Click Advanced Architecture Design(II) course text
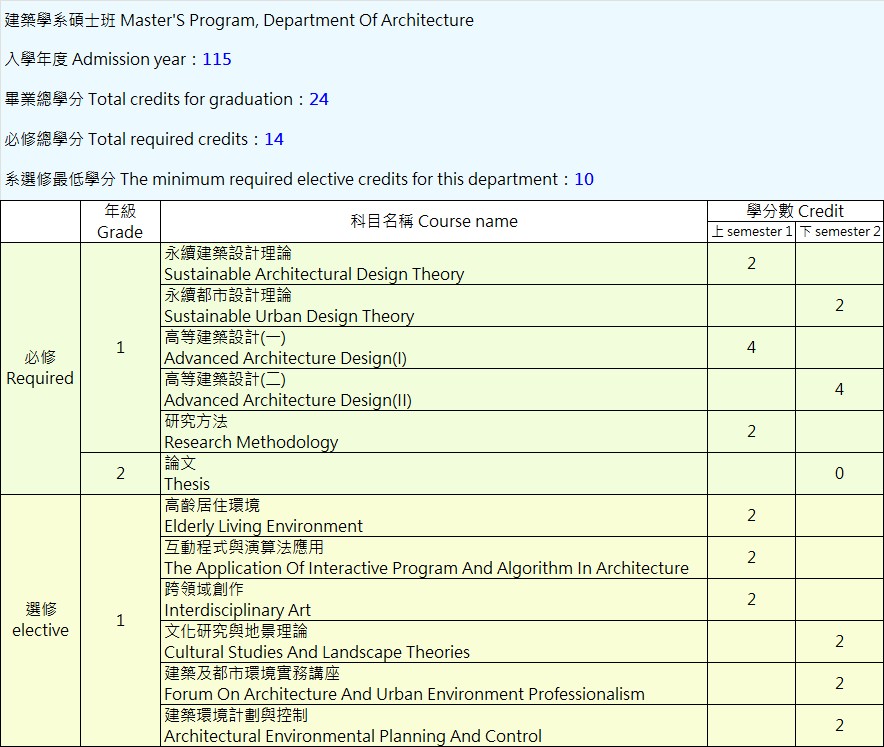The height and width of the screenshot is (747, 884). click(288, 400)
